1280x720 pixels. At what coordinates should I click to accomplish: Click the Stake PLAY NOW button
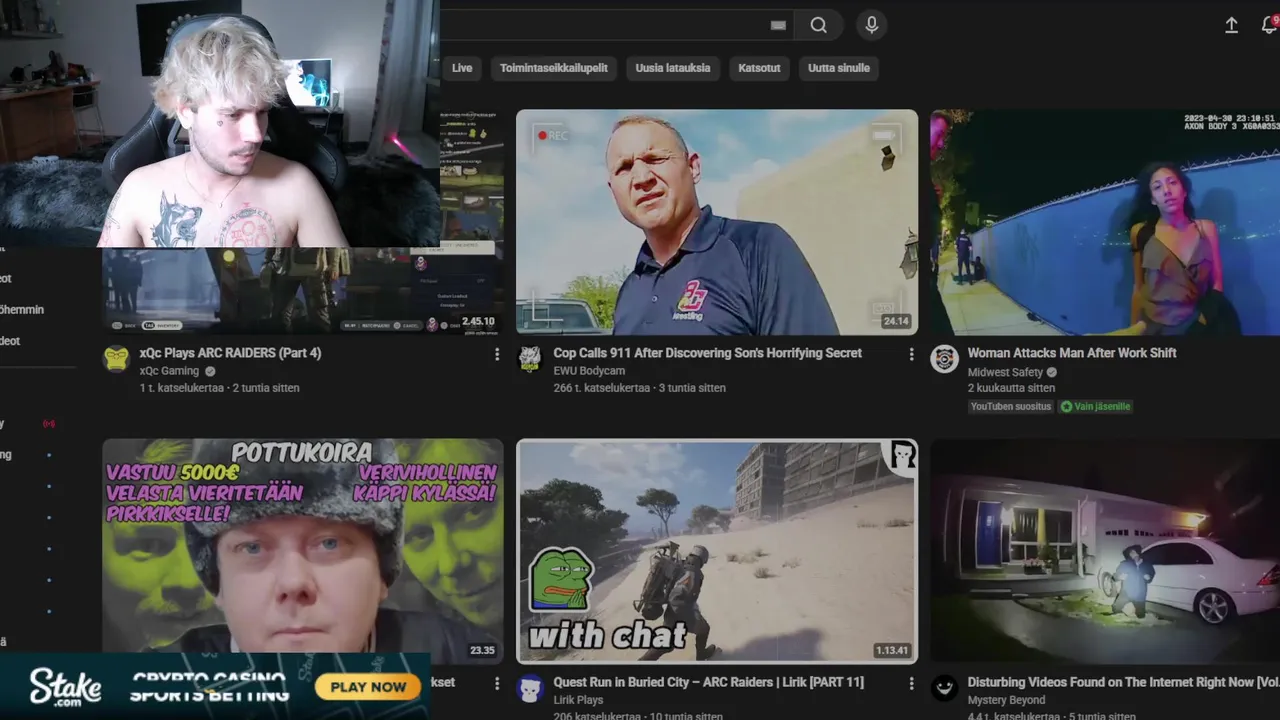pyautogui.click(x=368, y=687)
